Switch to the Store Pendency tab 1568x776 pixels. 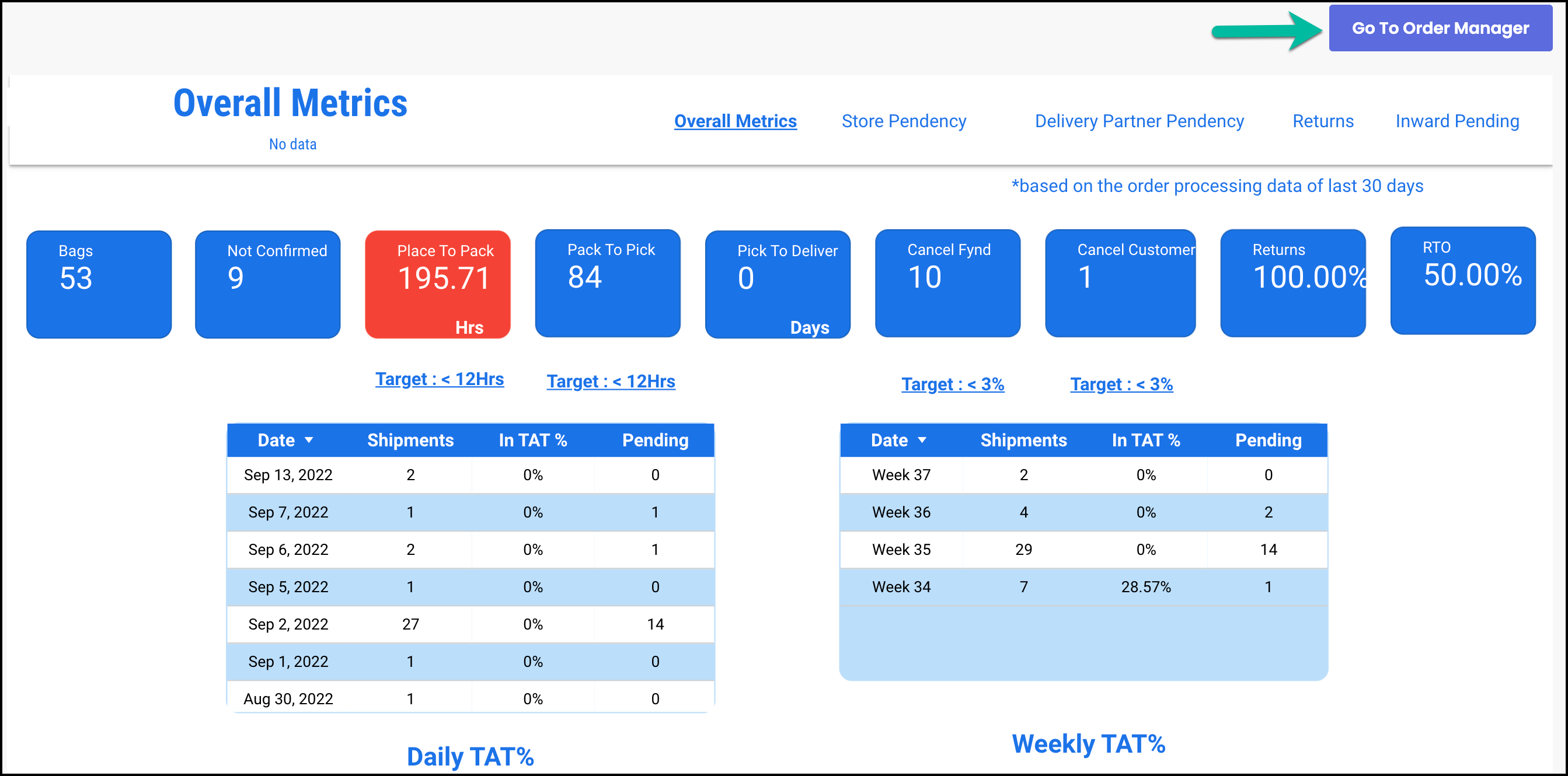point(904,121)
